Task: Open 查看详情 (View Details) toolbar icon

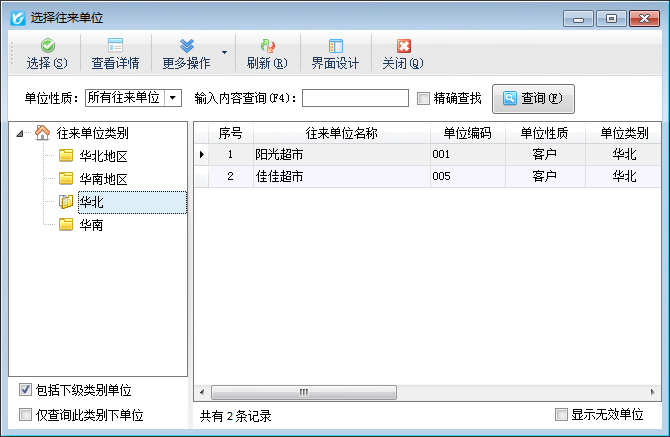Action: point(115,46)
